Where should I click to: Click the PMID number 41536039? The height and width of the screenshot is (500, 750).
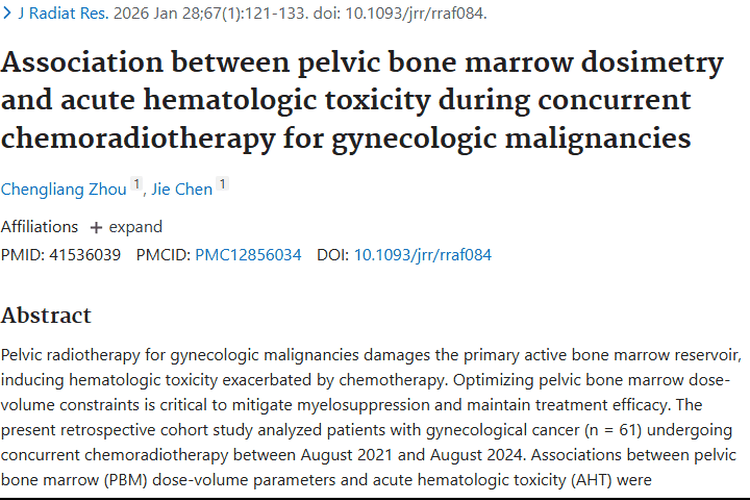(x=85, y=255)
